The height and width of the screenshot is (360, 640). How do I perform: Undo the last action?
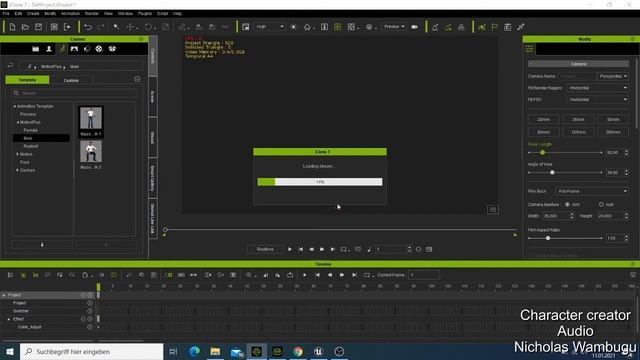coord(88,27)
